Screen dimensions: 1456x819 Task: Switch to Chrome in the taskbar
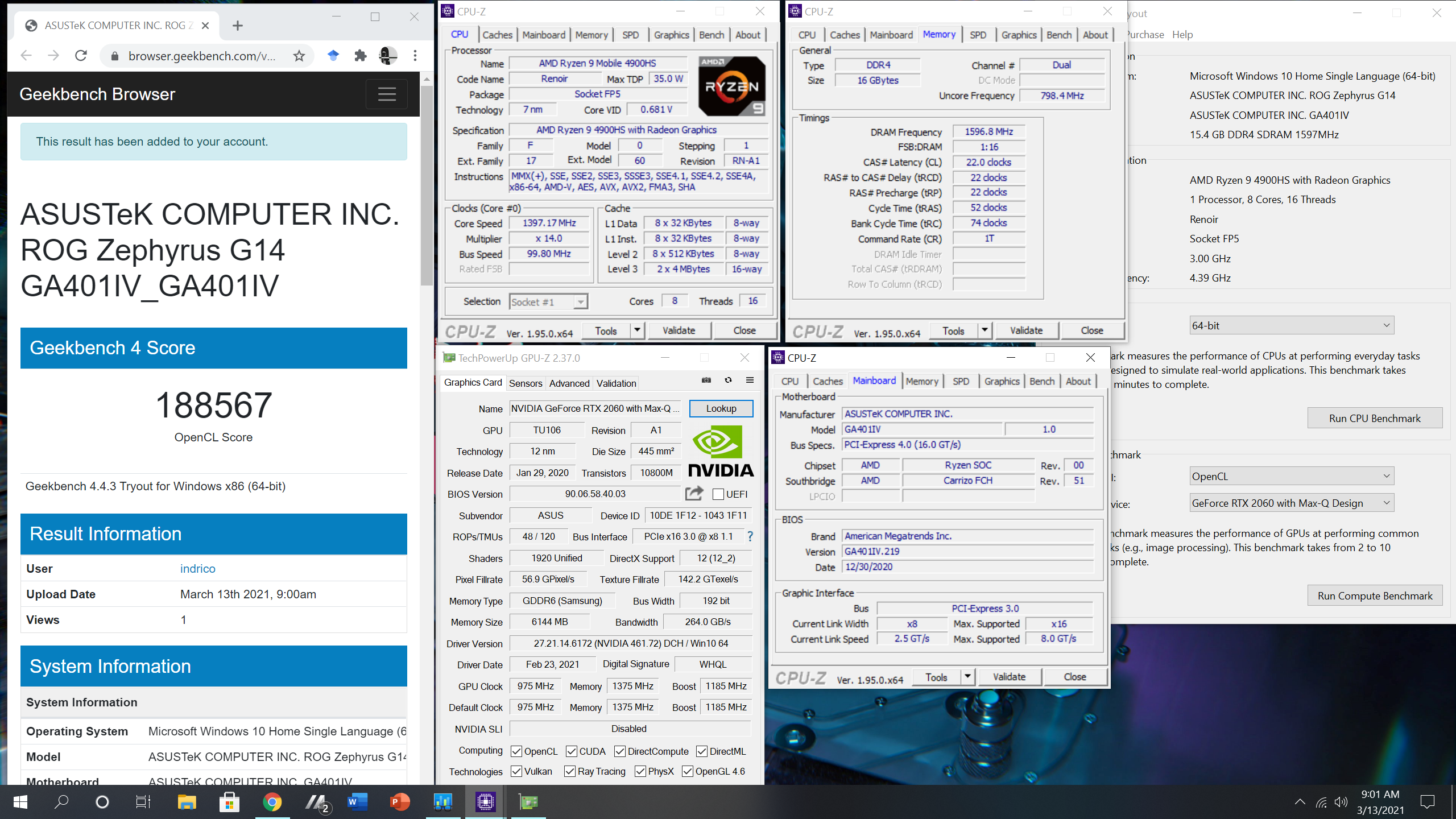[272, 802]
